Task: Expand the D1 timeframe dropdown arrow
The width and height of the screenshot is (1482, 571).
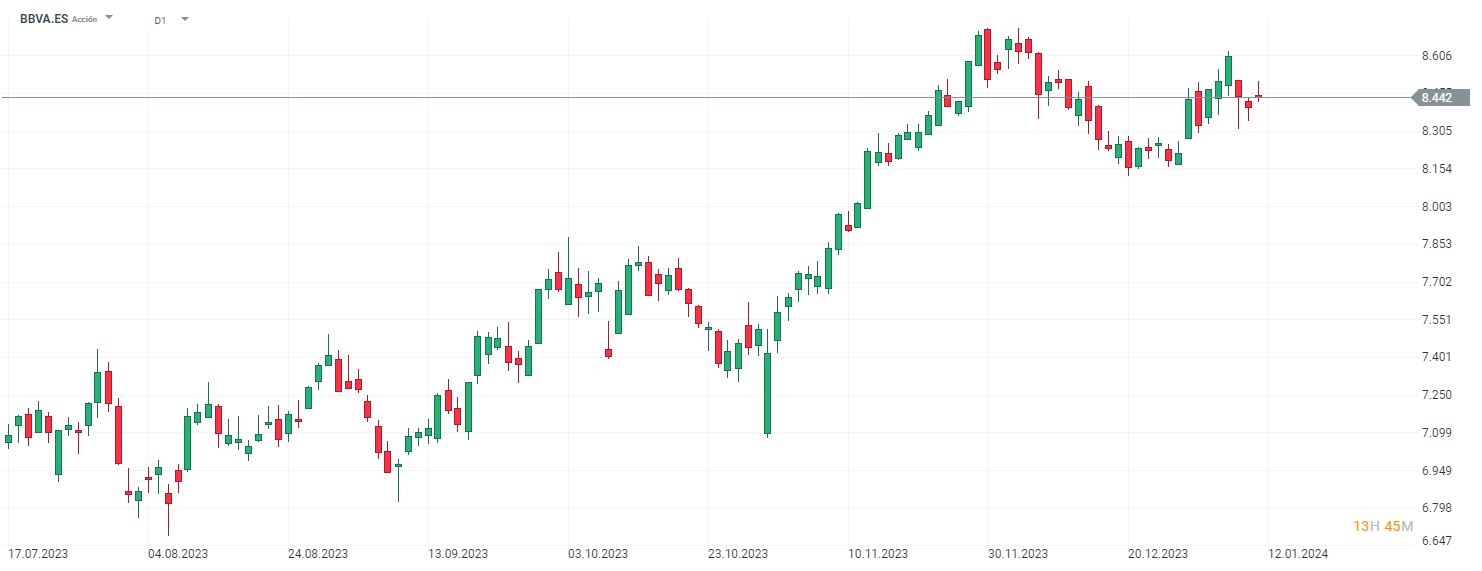Action: [185, 19]
